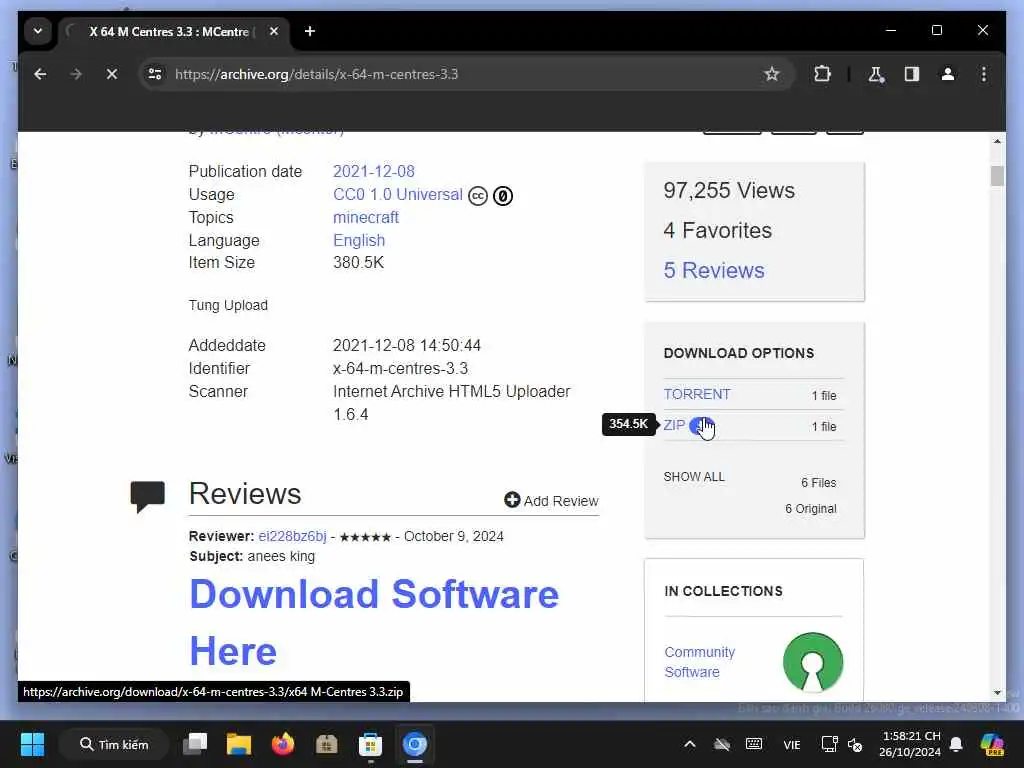Open the profile avatar menu

click(x=948, y=74)
